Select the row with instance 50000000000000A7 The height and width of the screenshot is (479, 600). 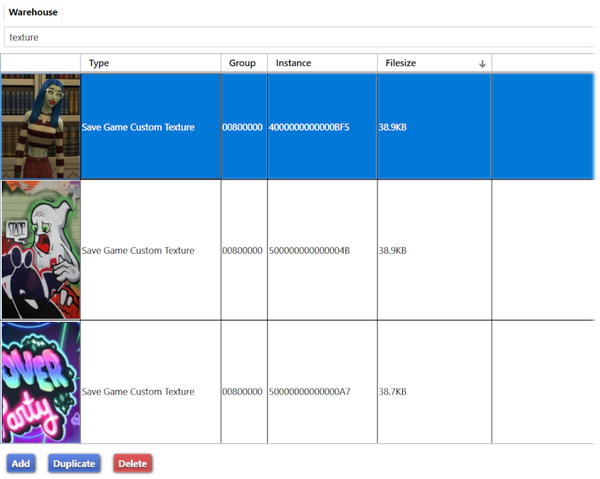pyautogui.click(x=309, y=392)
